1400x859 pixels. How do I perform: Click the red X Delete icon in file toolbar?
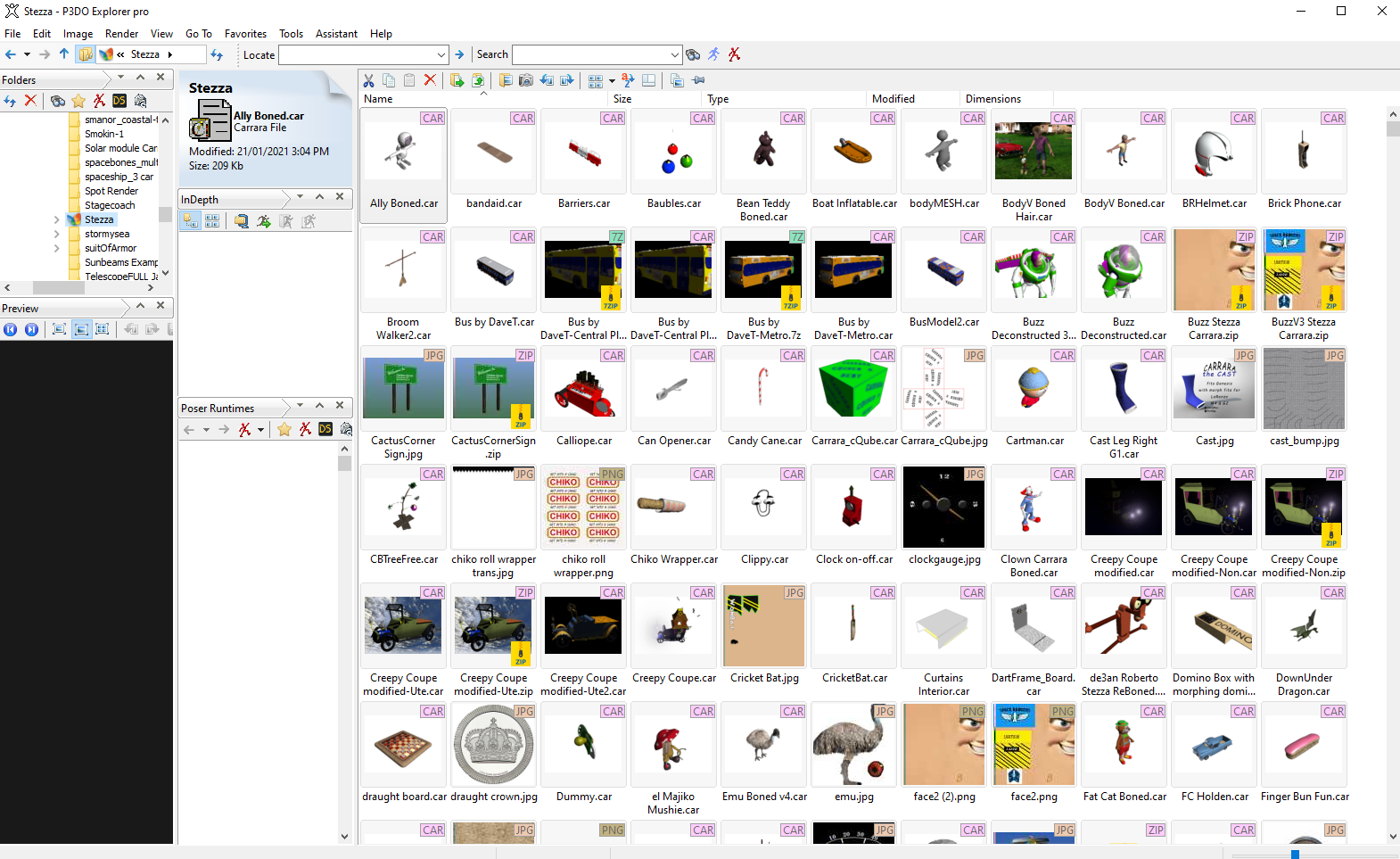(430, 80)
